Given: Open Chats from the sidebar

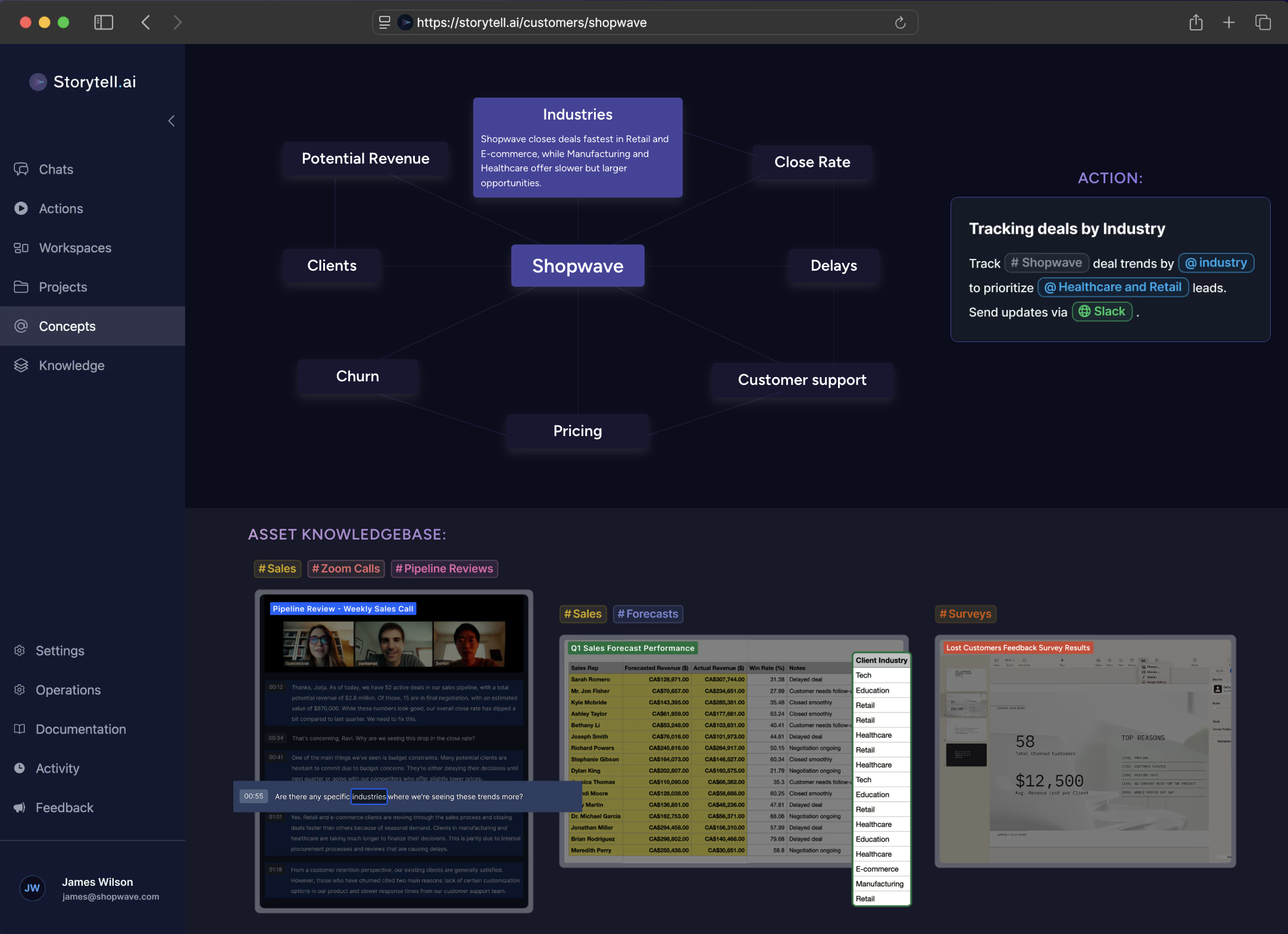Looking at the screenshot, I should point(56,170).
